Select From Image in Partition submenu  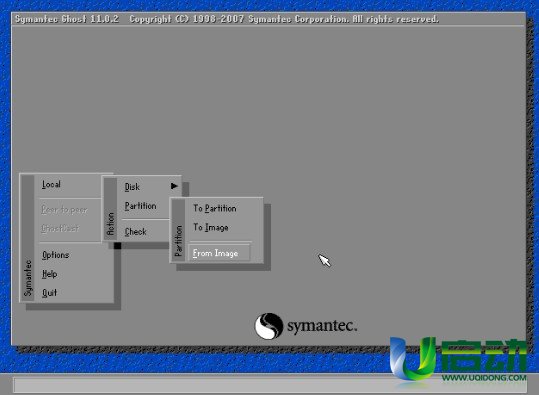click(219, 253)
